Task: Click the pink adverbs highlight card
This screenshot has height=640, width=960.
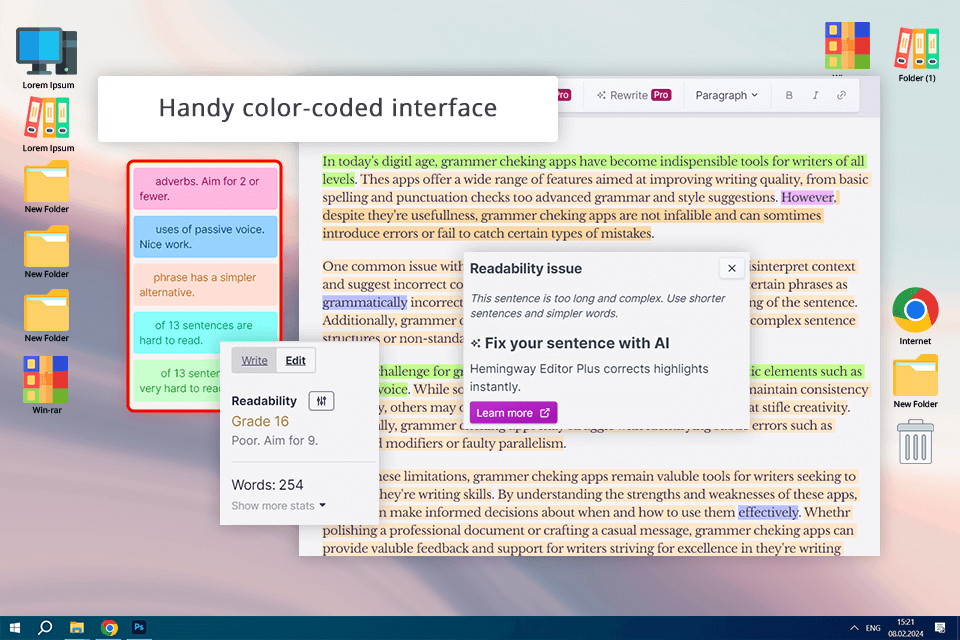Action: click(x=205, y=189)
